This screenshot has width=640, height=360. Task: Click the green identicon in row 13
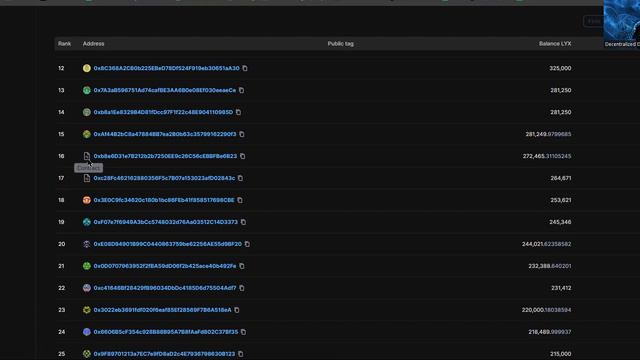pyautogui.click(x=87, y=90)
